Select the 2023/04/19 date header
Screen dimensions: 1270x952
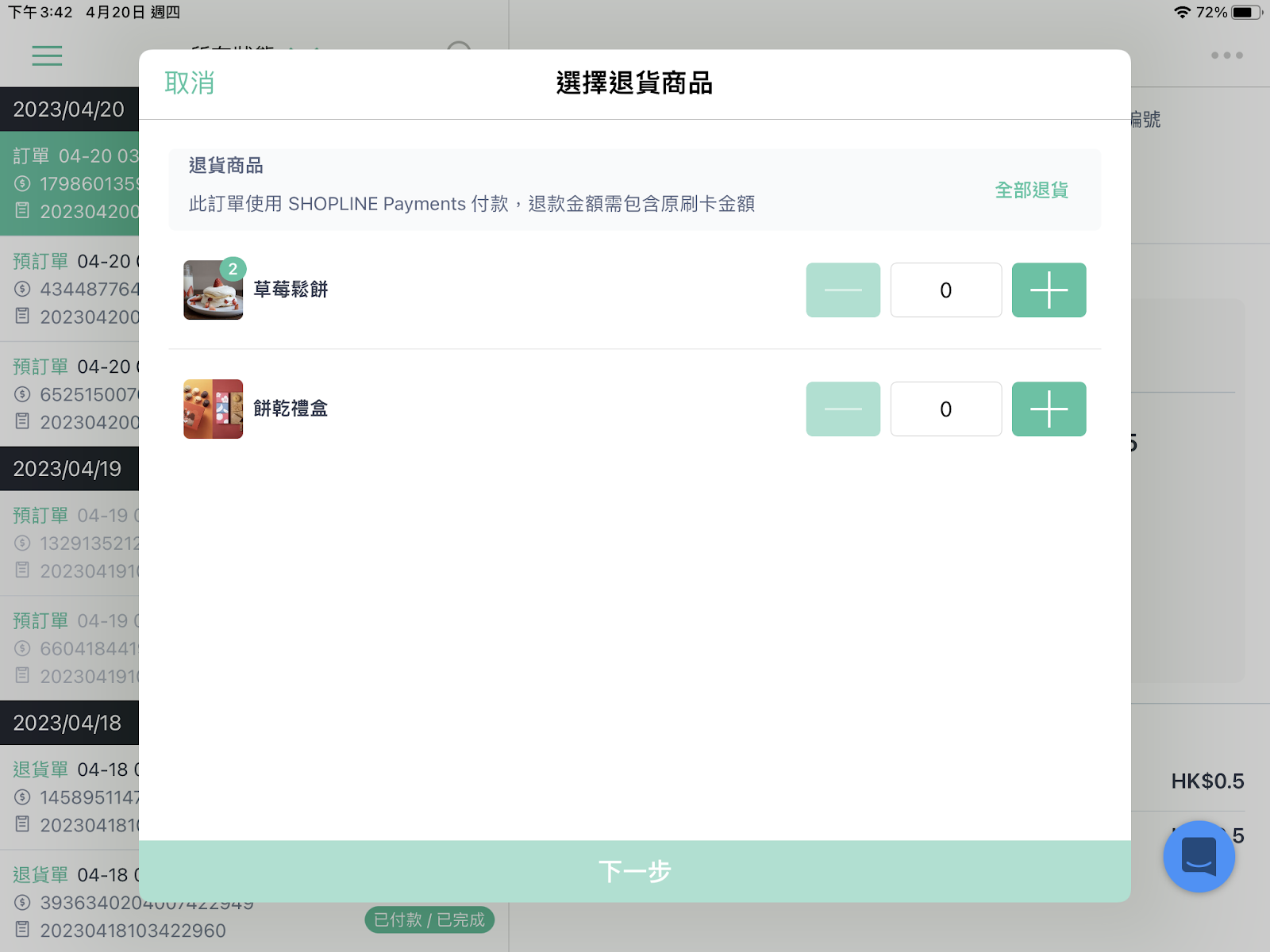click(70, 469)
